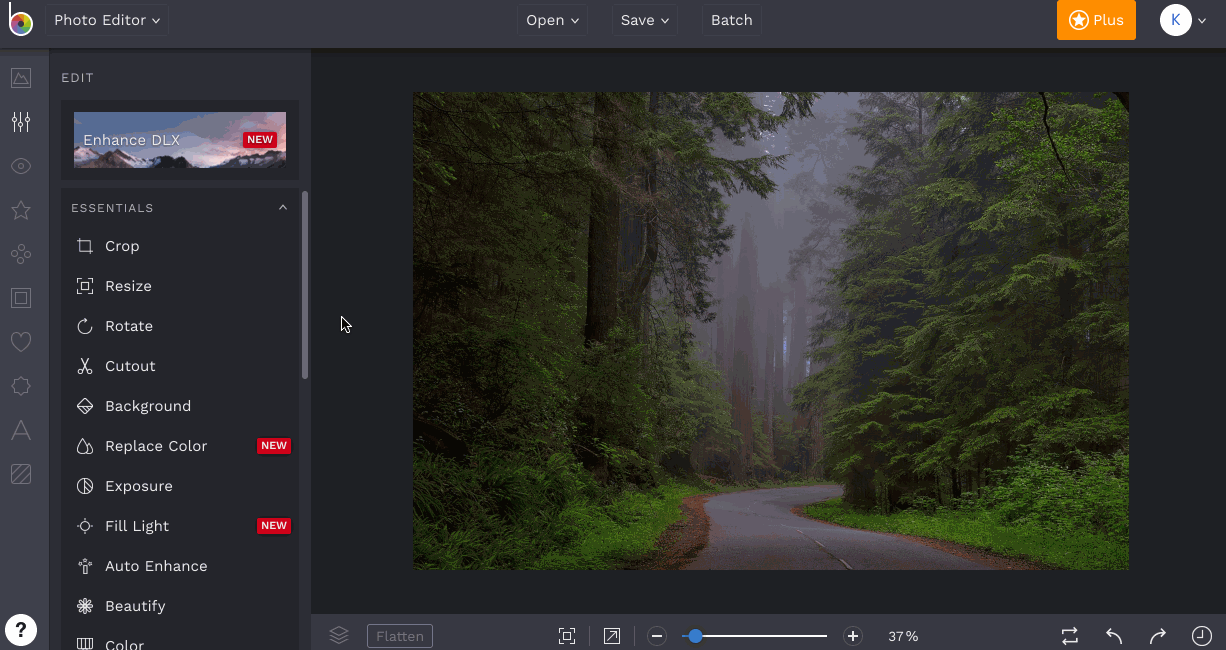
Task: Open the Overlays heart sidebar icon
Action: (x=21, y=342)
